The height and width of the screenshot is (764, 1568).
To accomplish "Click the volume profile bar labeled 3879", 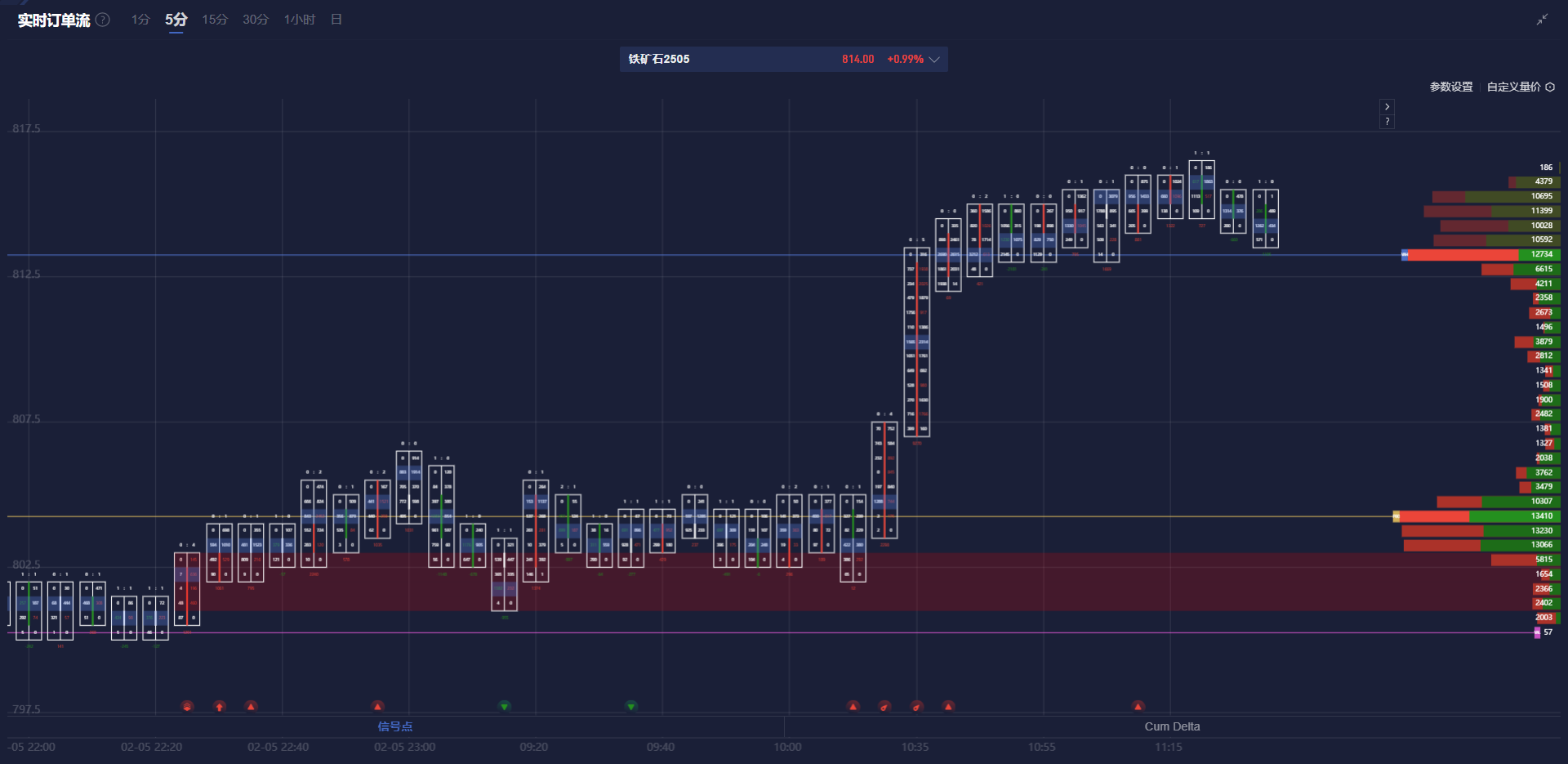I will click(1537, 342).
